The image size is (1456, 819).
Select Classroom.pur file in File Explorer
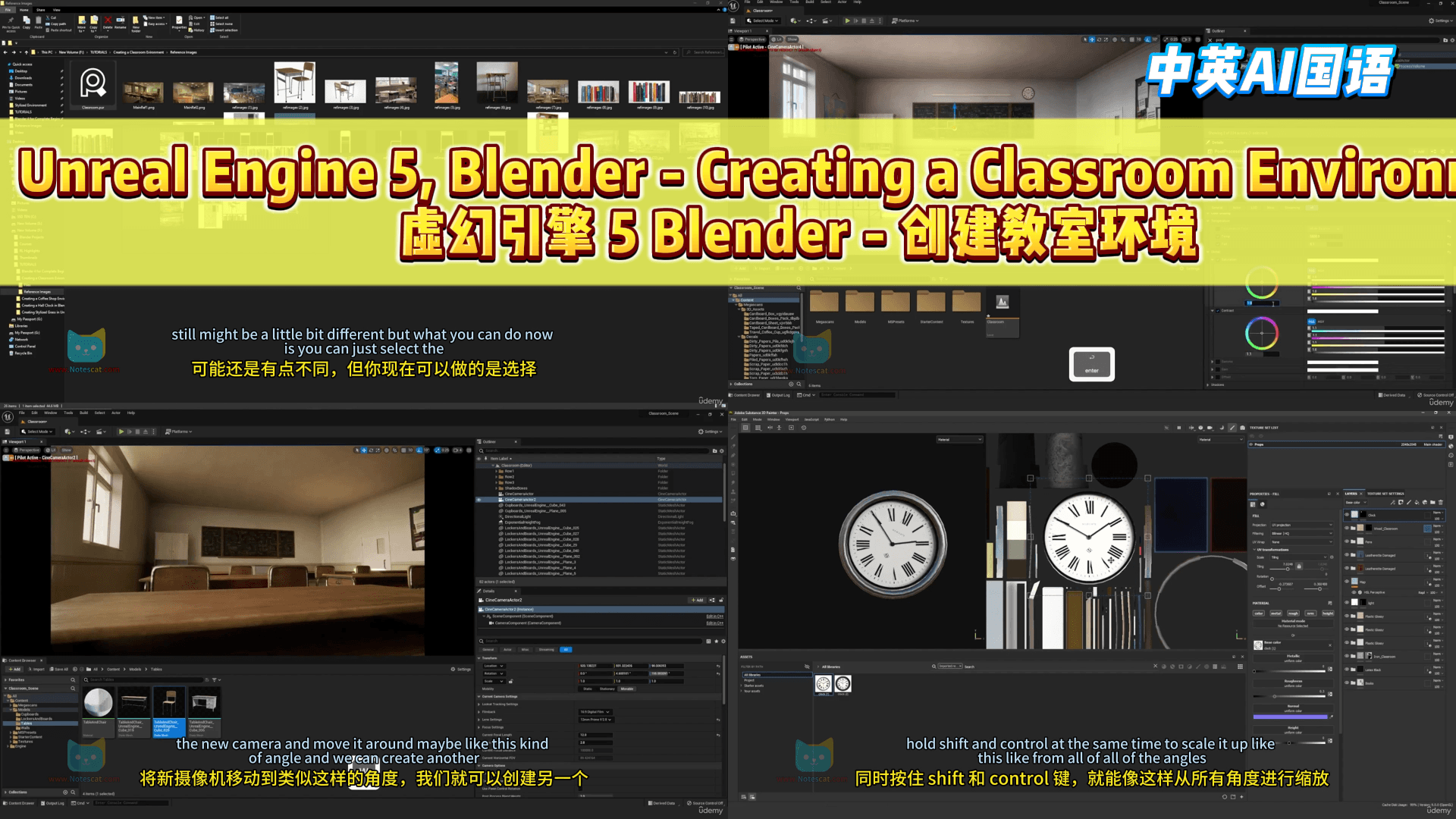coord(93,86)
